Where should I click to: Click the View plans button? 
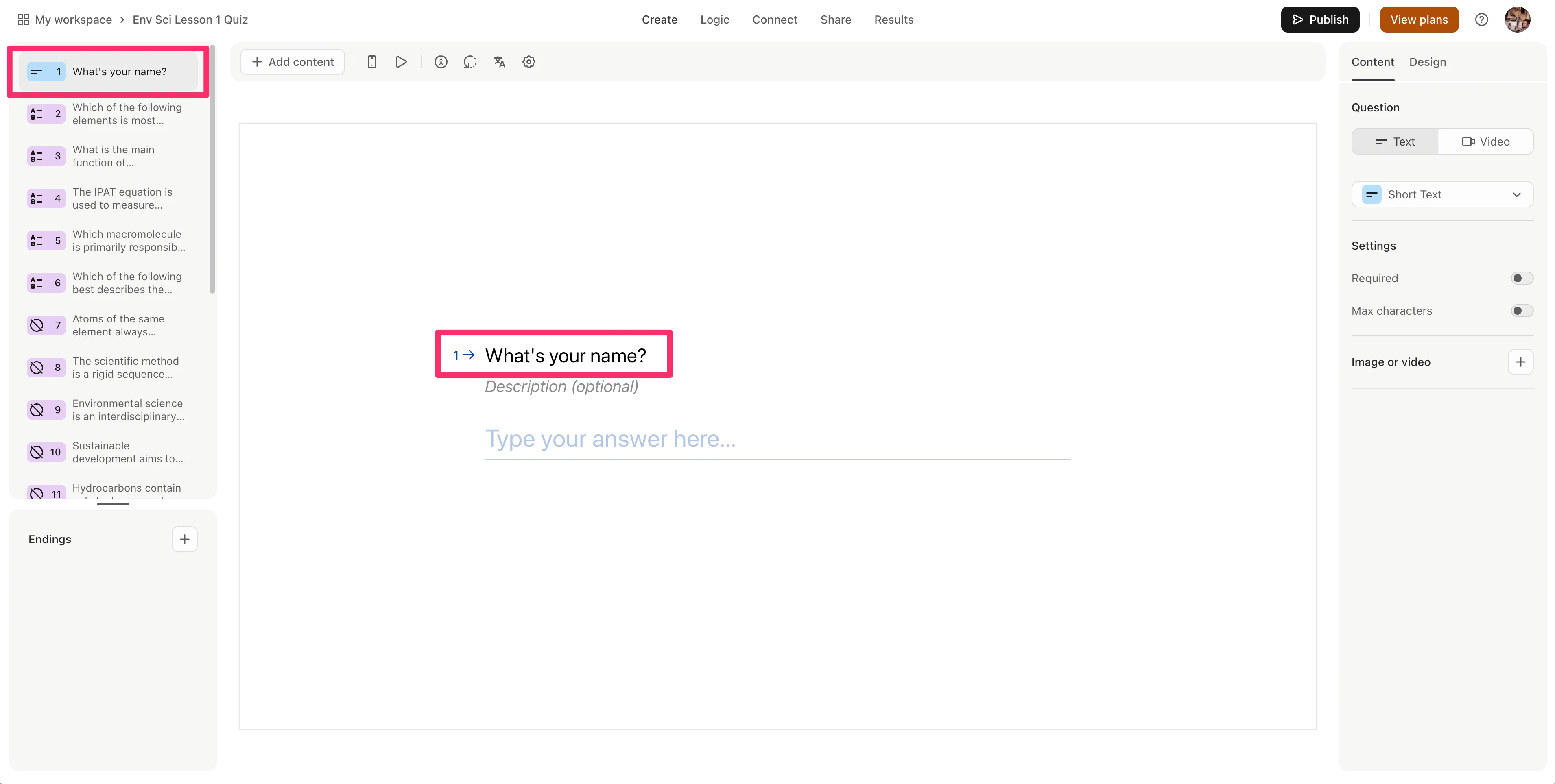tap(1419, 19)
